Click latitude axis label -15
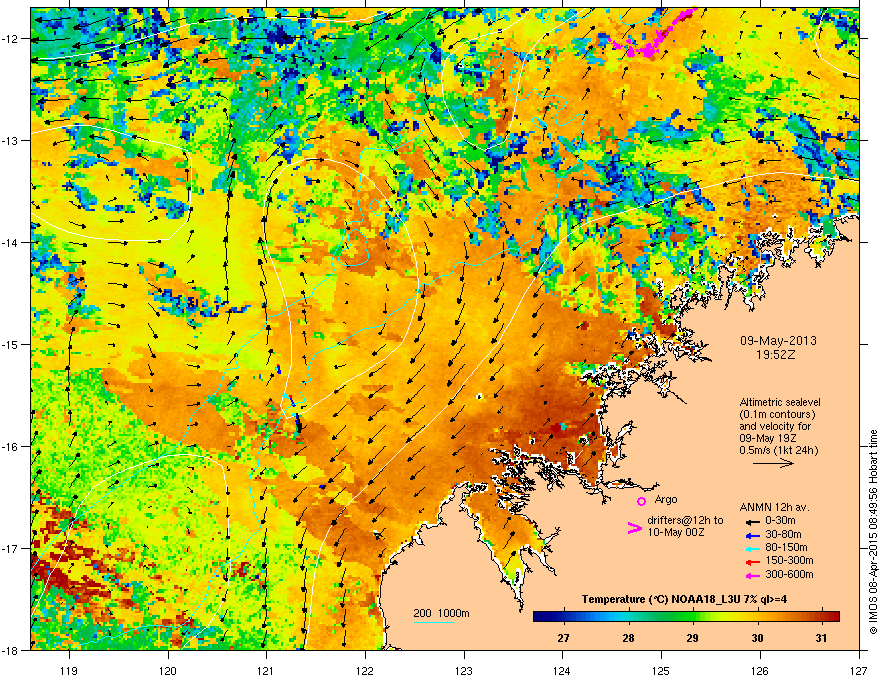This screenshot has width=880, height=680. click(x=10, y=344)
